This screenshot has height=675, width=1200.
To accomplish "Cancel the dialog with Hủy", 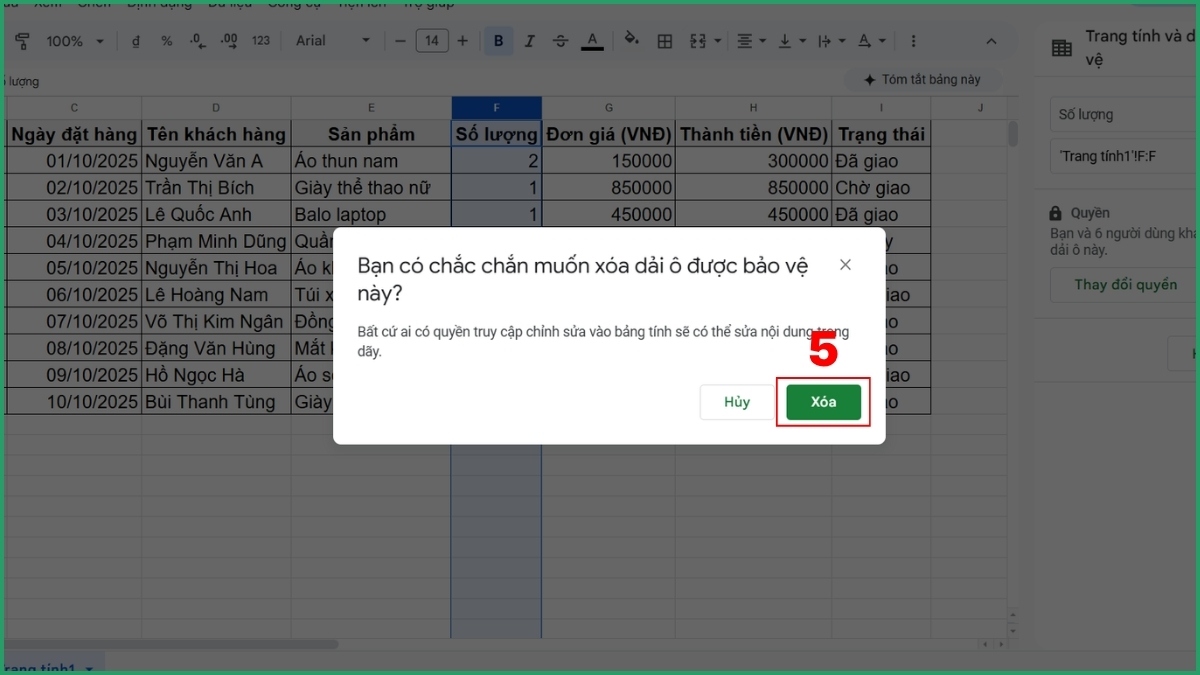I will click(x=735, y=401).
